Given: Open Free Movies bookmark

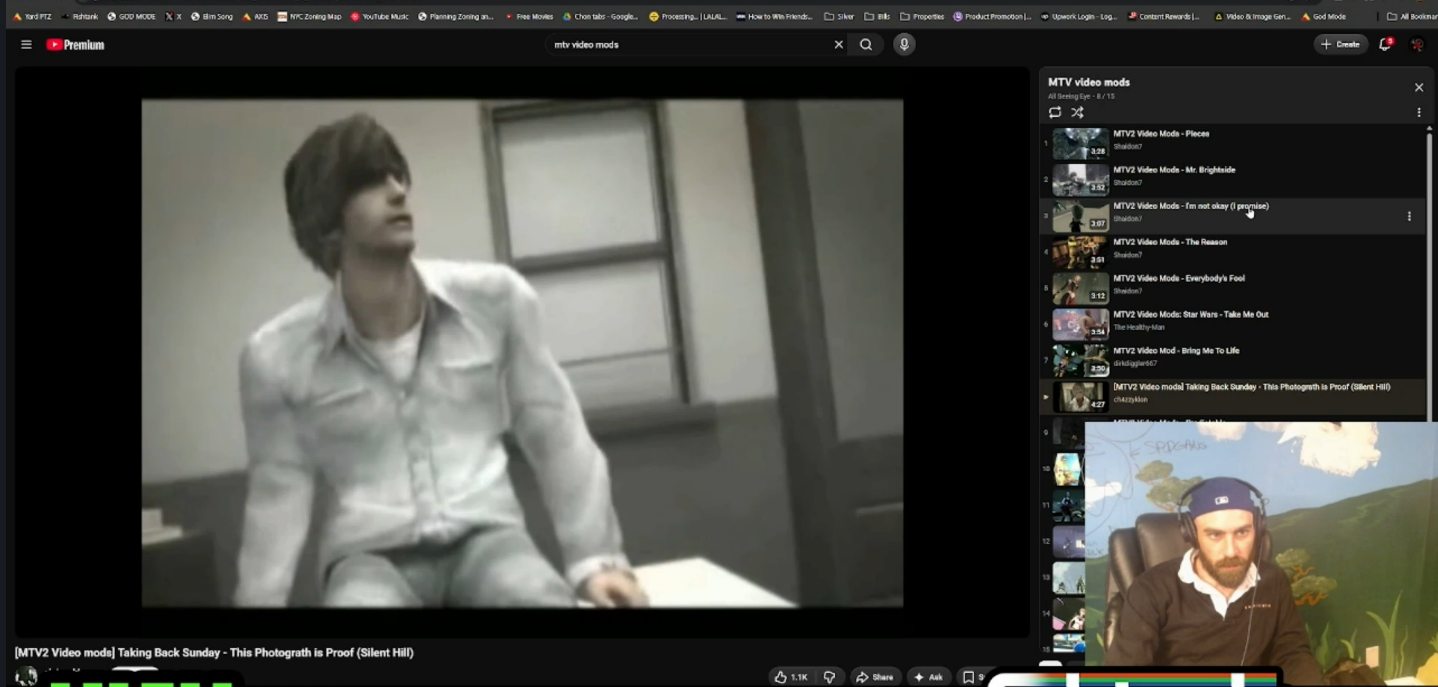Looking at the screenshot, I should click(x=529, y=16).
